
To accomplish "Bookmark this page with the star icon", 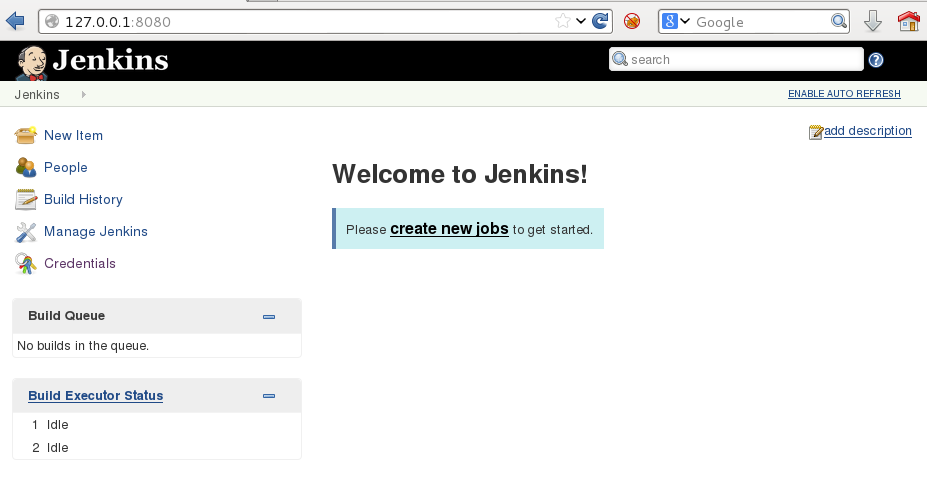I will [563, 21].
